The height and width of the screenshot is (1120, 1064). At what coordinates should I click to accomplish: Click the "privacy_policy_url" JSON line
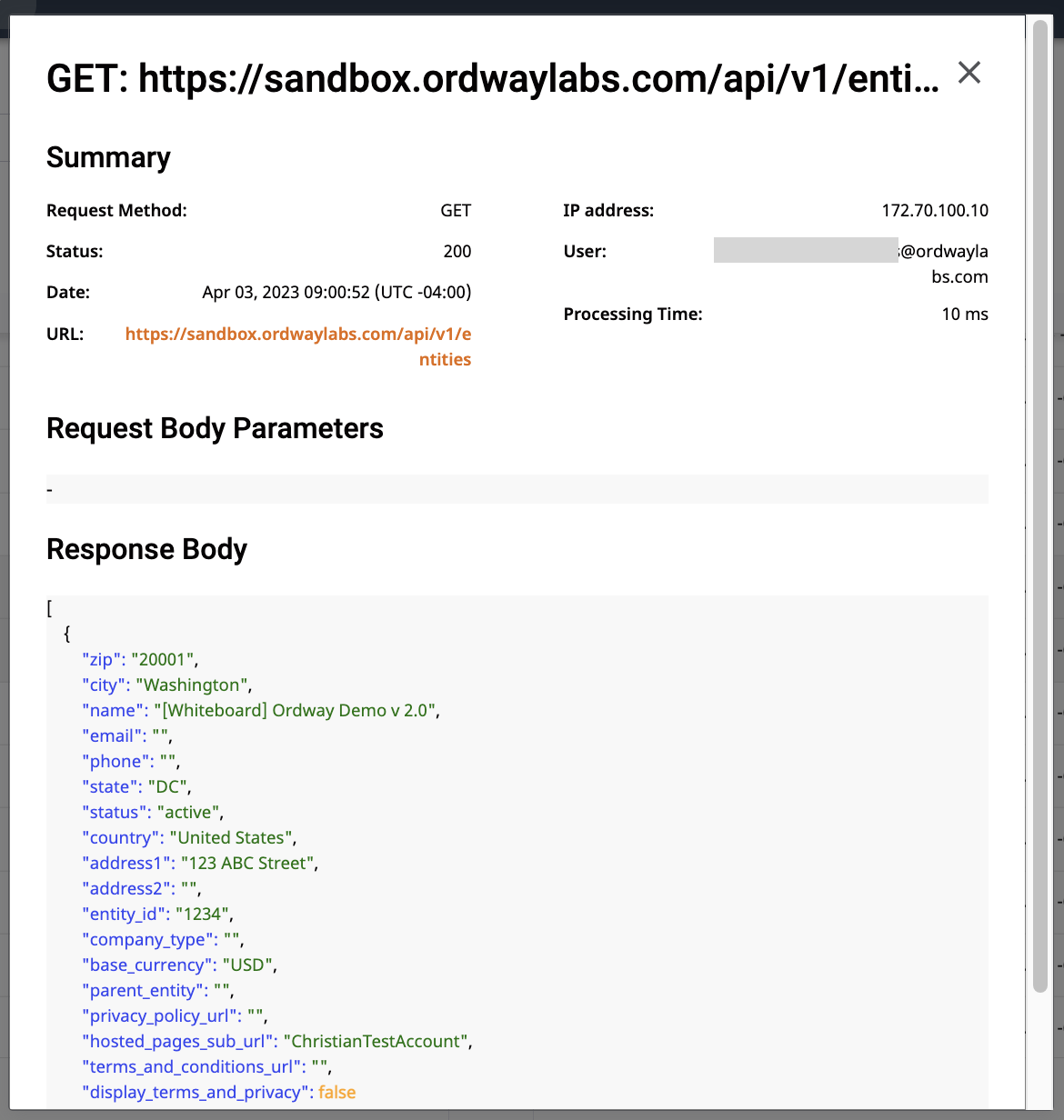point(175,1015)
